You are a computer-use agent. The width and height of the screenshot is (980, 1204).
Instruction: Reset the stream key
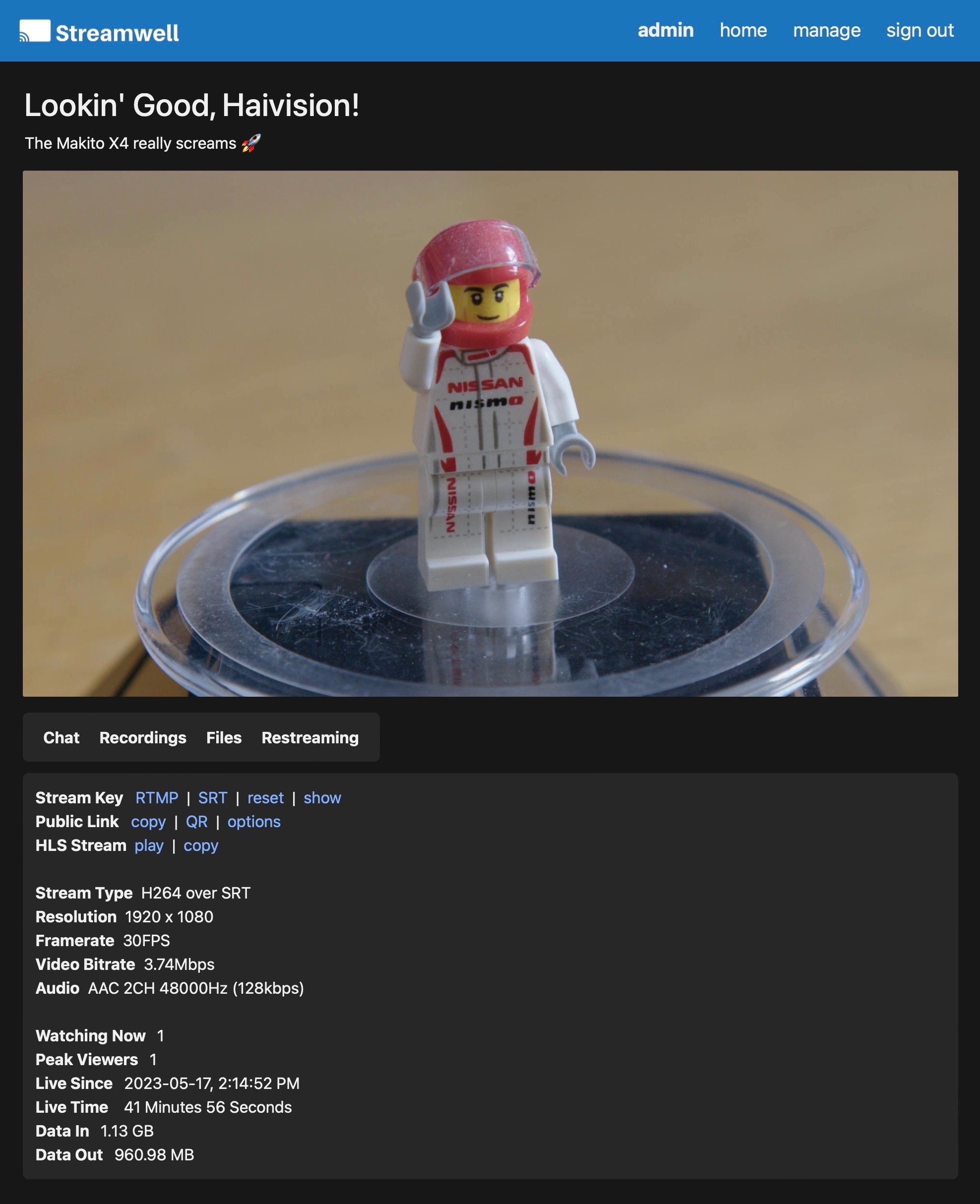pyautogui.click(x=265, y=797)
